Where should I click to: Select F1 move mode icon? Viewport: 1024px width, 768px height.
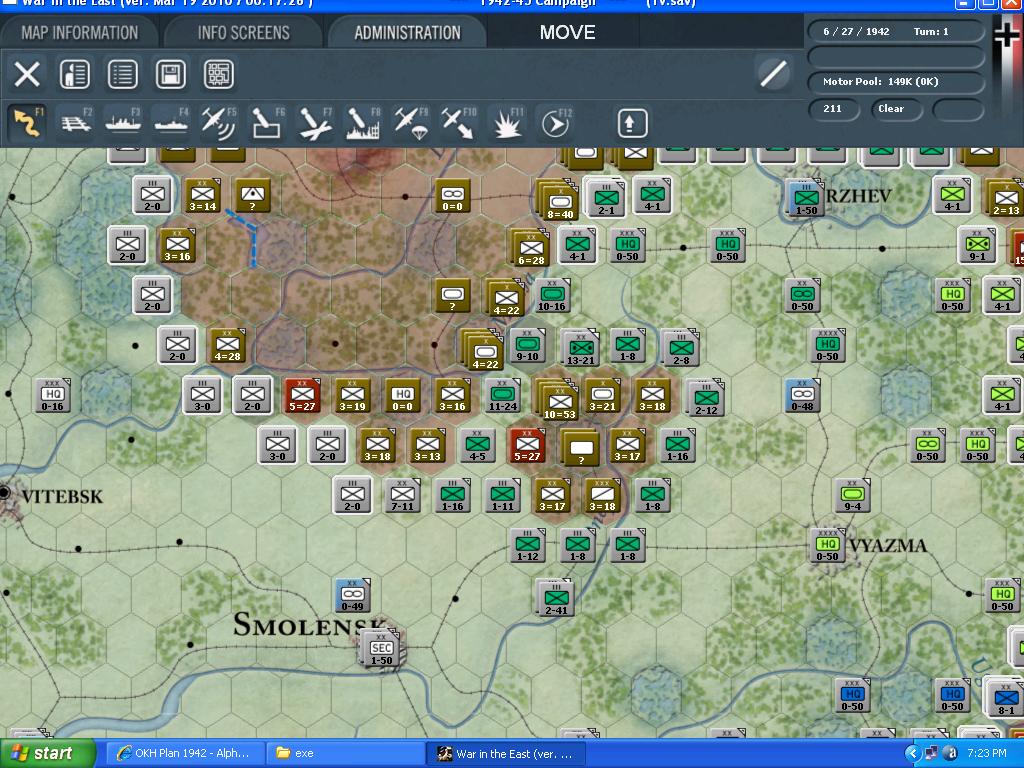coord(27,123)
